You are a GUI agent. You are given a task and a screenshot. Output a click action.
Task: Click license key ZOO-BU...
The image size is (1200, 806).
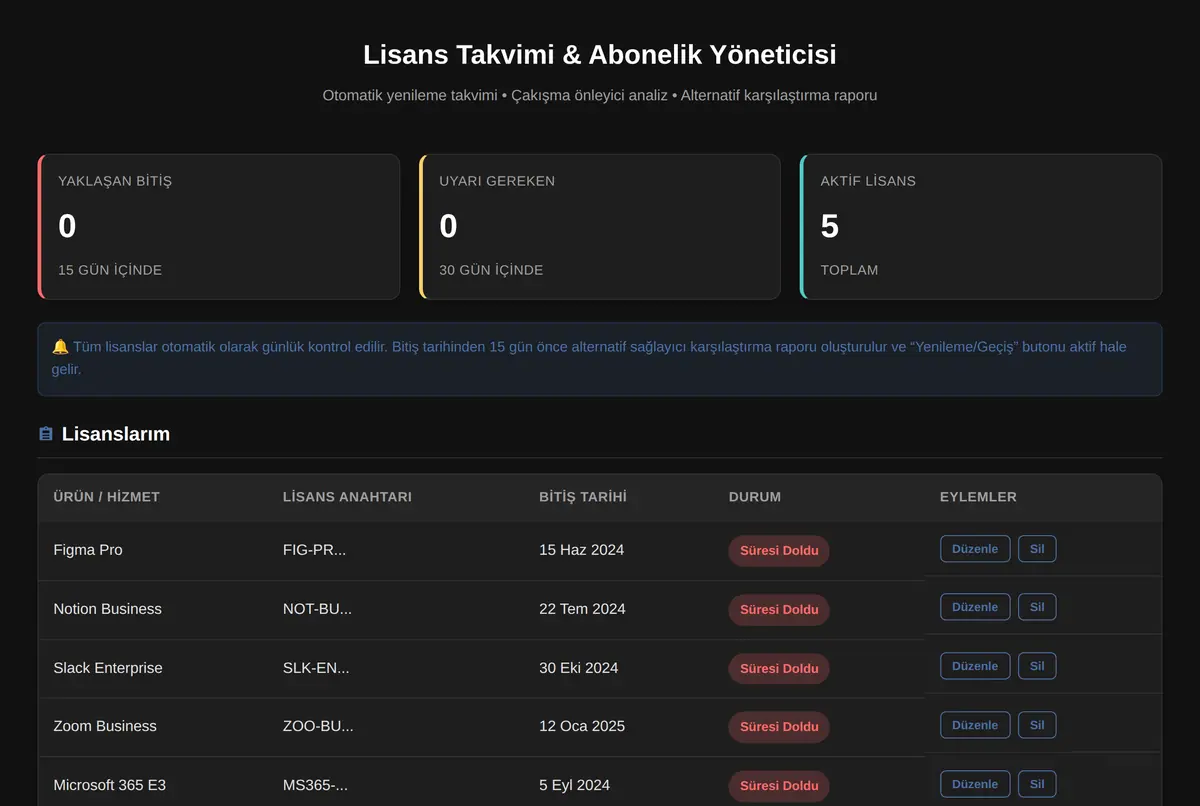point(318,726)
